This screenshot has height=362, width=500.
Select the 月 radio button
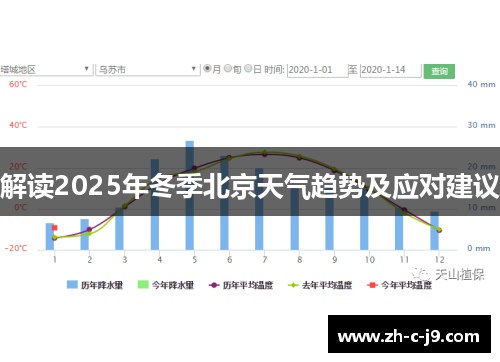(207, 68)
